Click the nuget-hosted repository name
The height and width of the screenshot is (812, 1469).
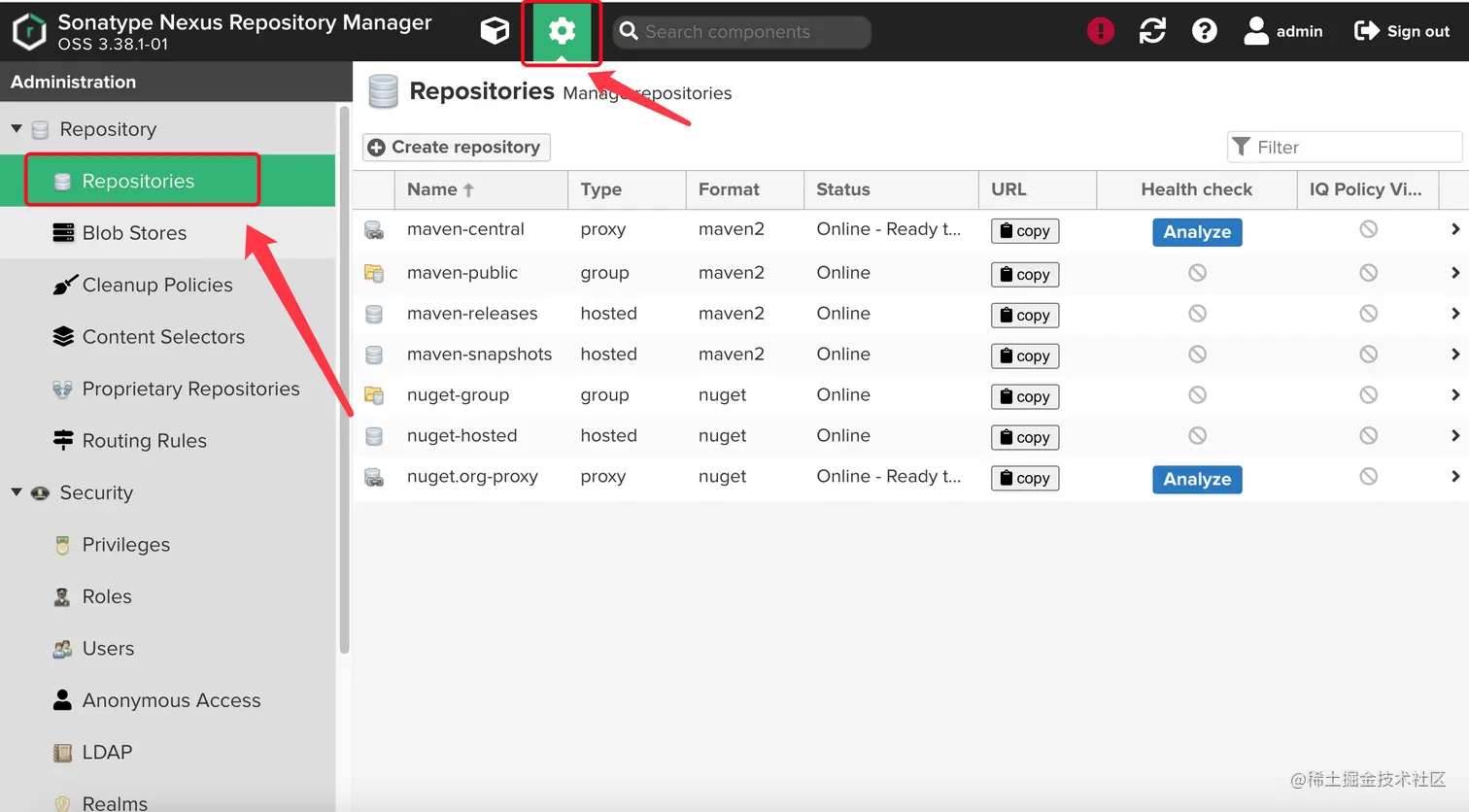pyautogui.click(x=462, y=436)
